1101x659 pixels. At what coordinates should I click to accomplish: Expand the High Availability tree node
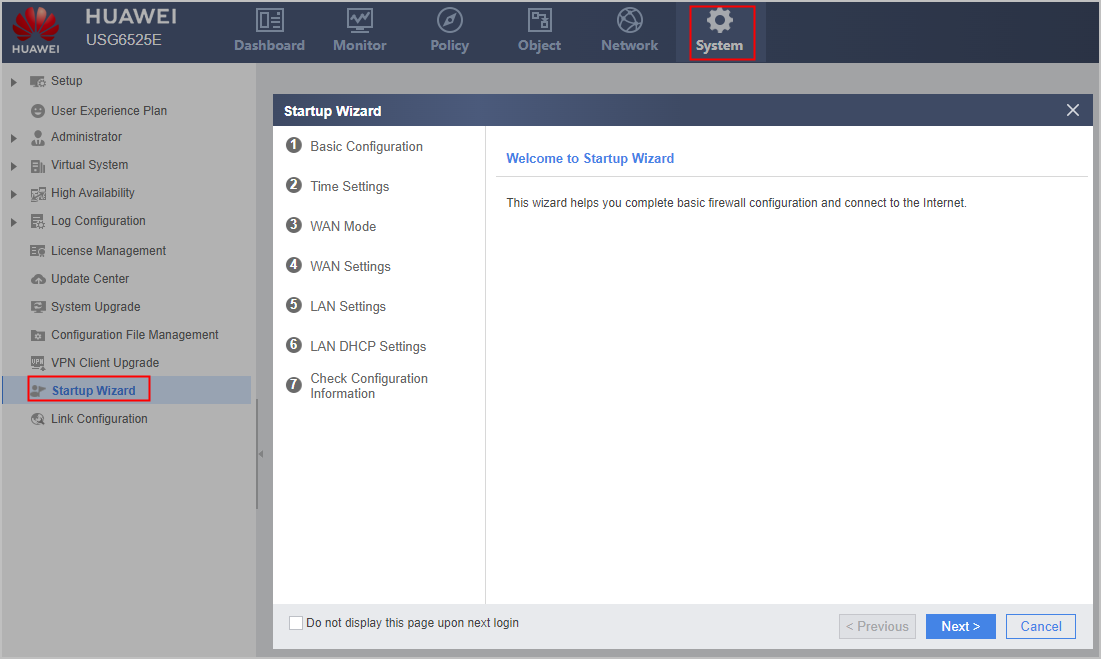(13, 194)
